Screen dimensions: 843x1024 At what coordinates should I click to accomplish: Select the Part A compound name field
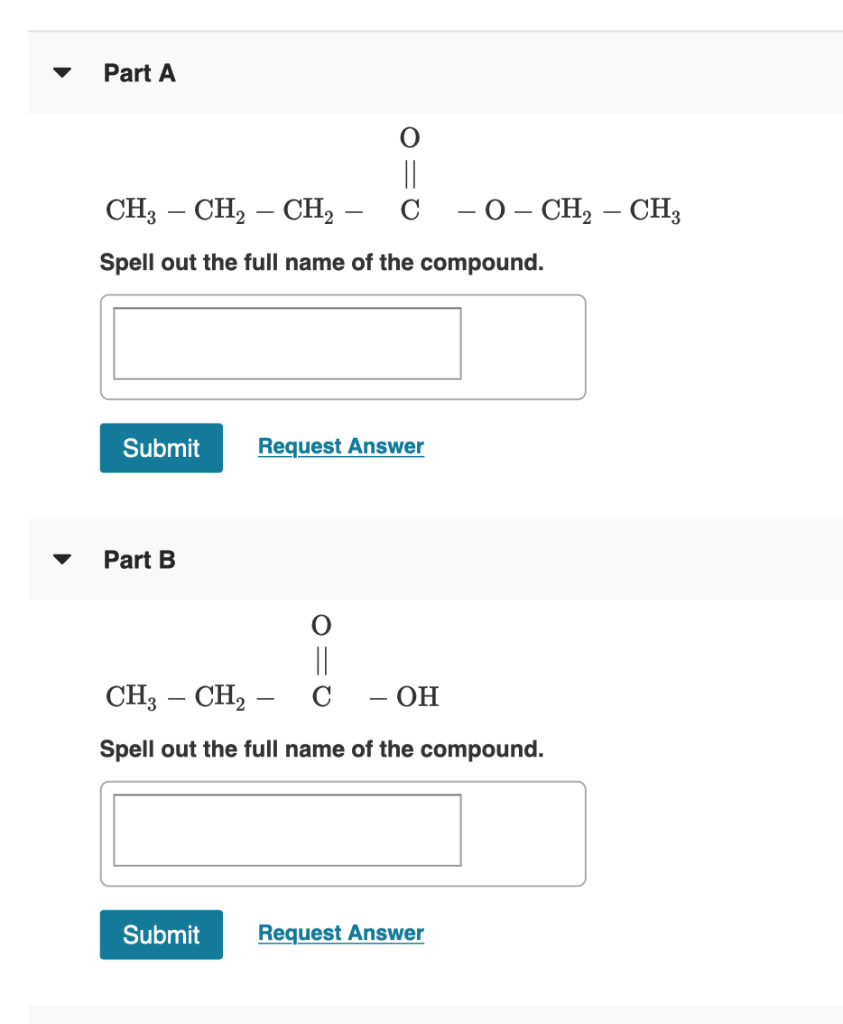(287, 344)
